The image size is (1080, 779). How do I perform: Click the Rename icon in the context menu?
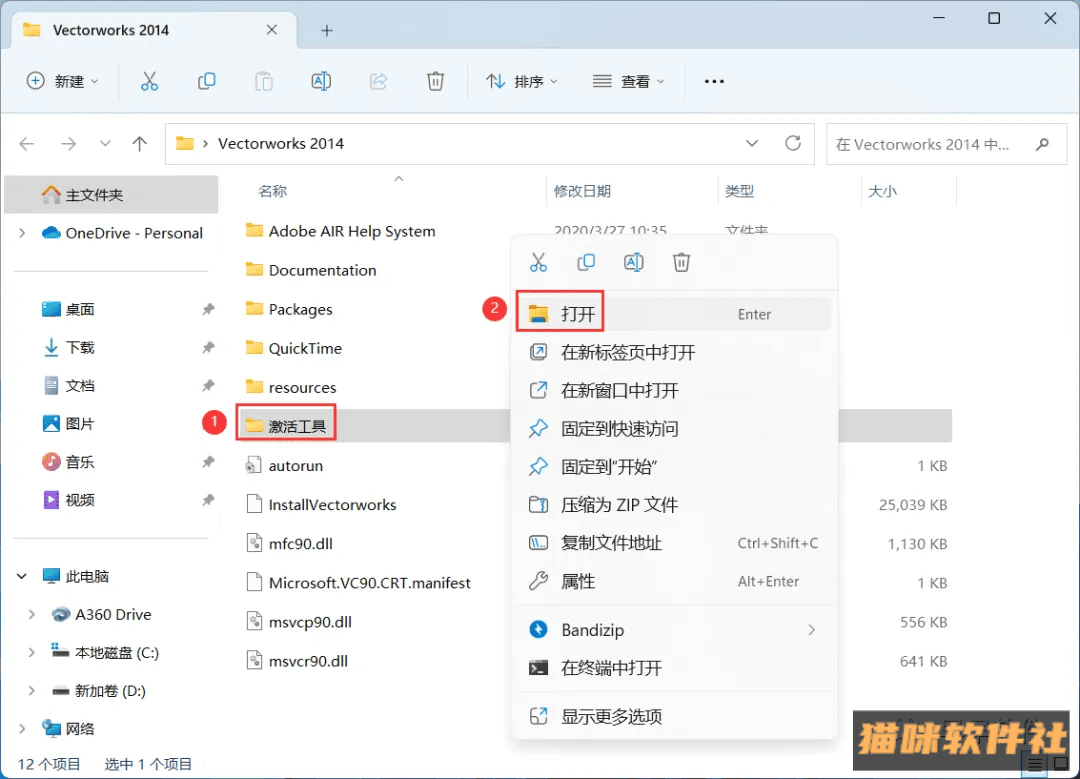(x=634, y=262)
